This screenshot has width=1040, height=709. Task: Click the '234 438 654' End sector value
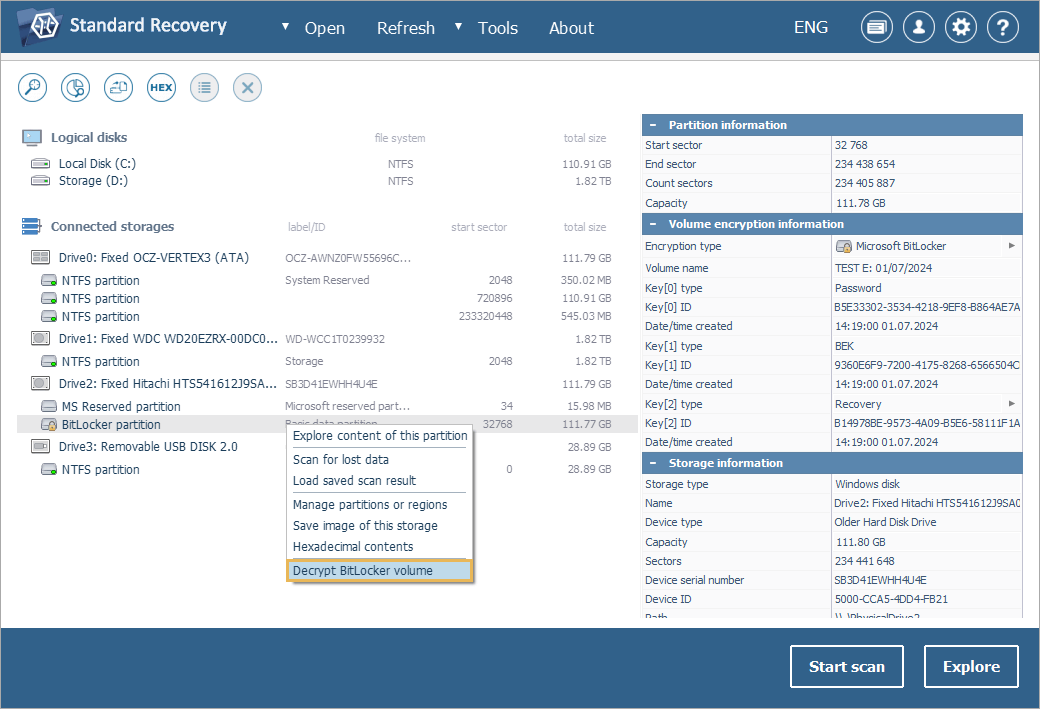(864, 164)
